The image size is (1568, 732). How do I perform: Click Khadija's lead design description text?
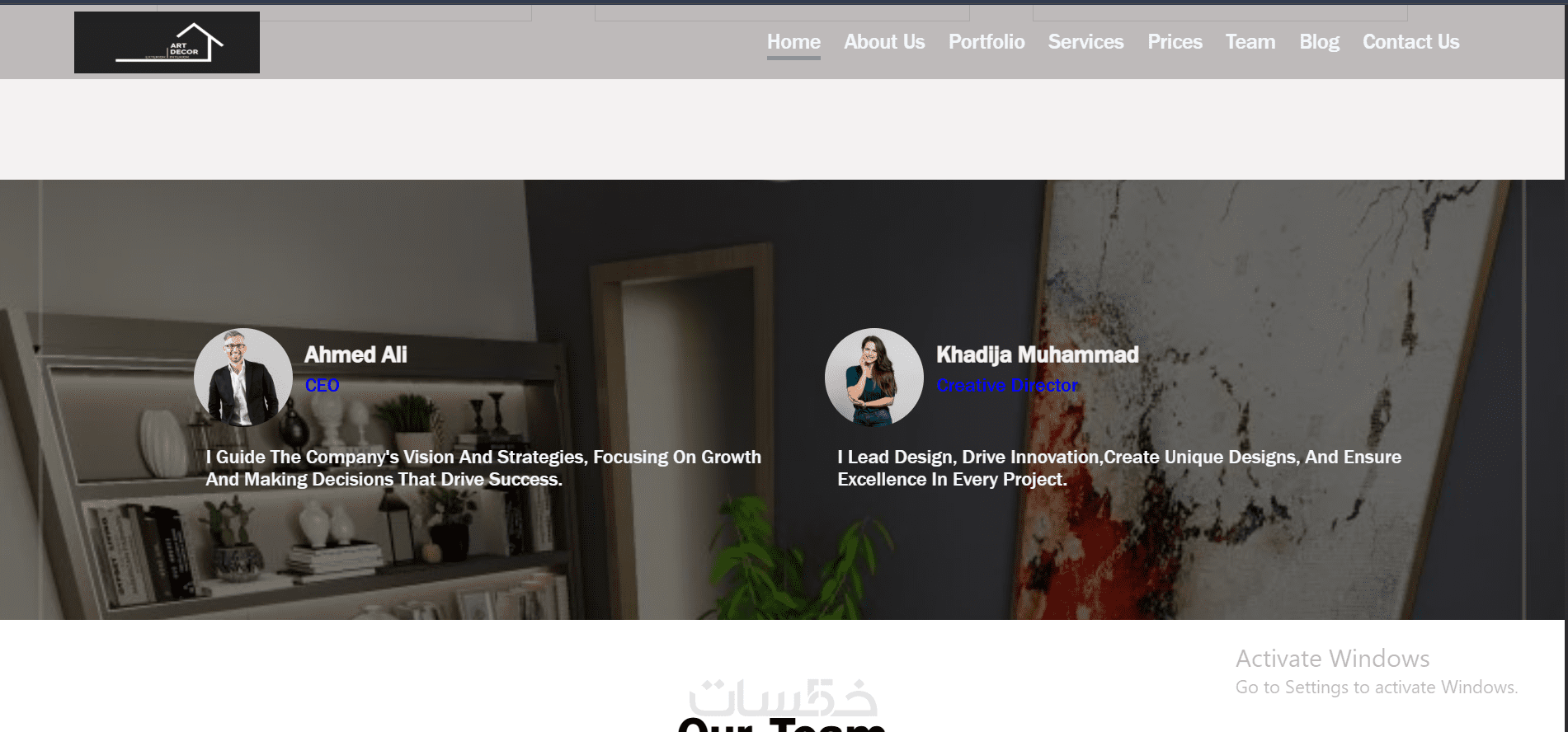coord(1119,468)
